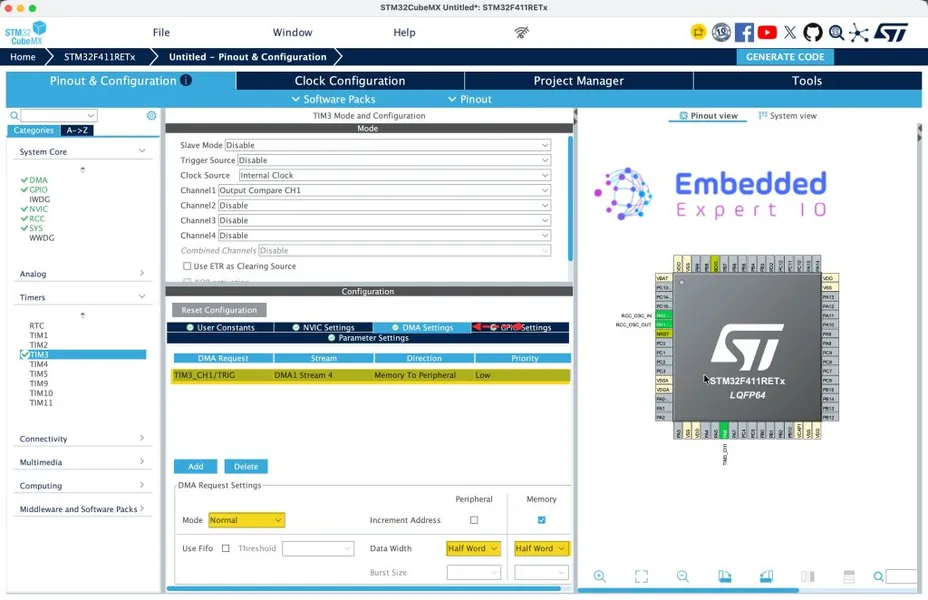This screenshot has height=600, width=928.
Task: Open the Clock Source dropdown
Action: [x=395, y=175]
